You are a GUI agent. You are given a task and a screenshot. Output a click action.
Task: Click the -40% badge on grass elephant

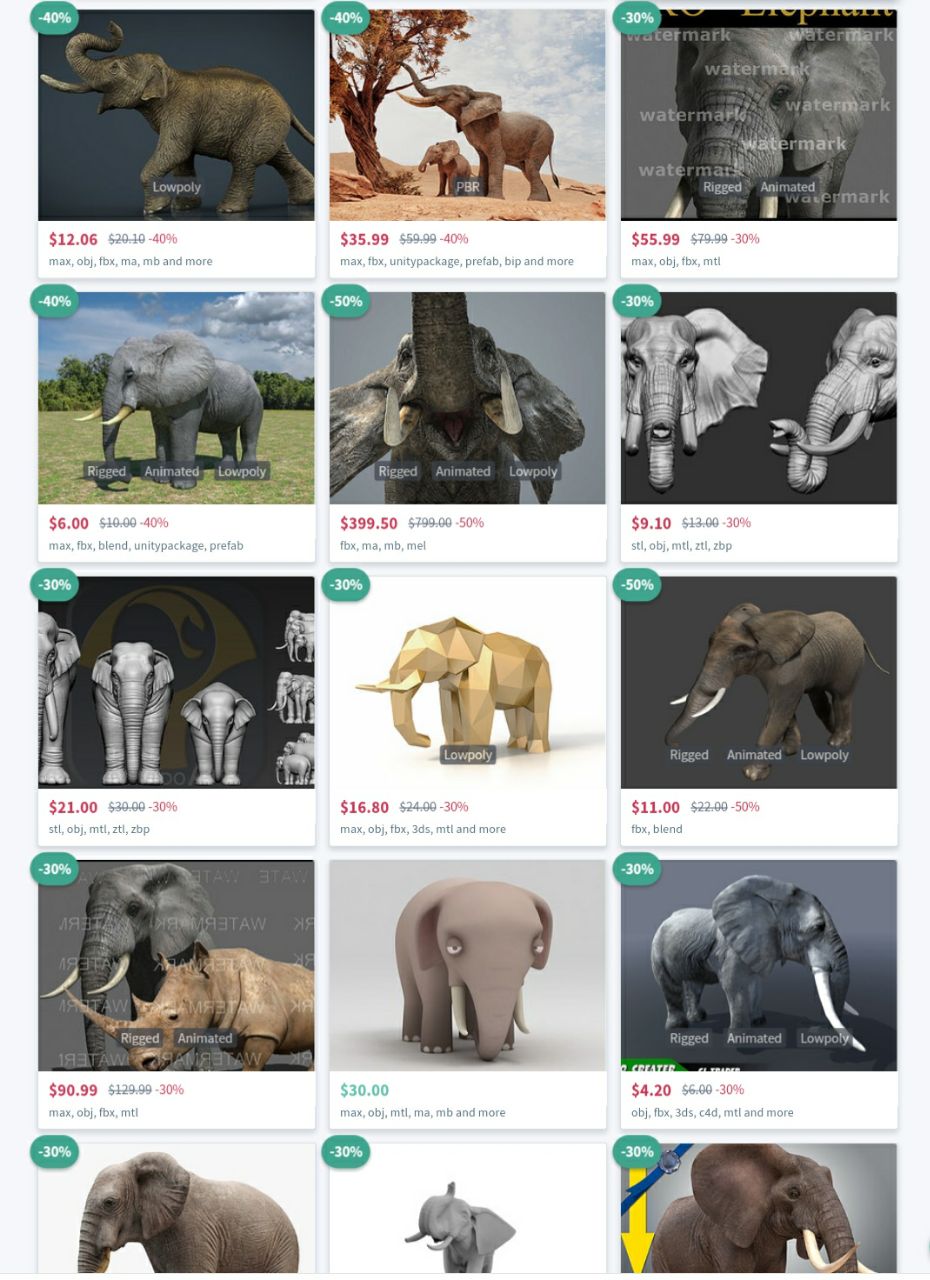click(55, 301)
